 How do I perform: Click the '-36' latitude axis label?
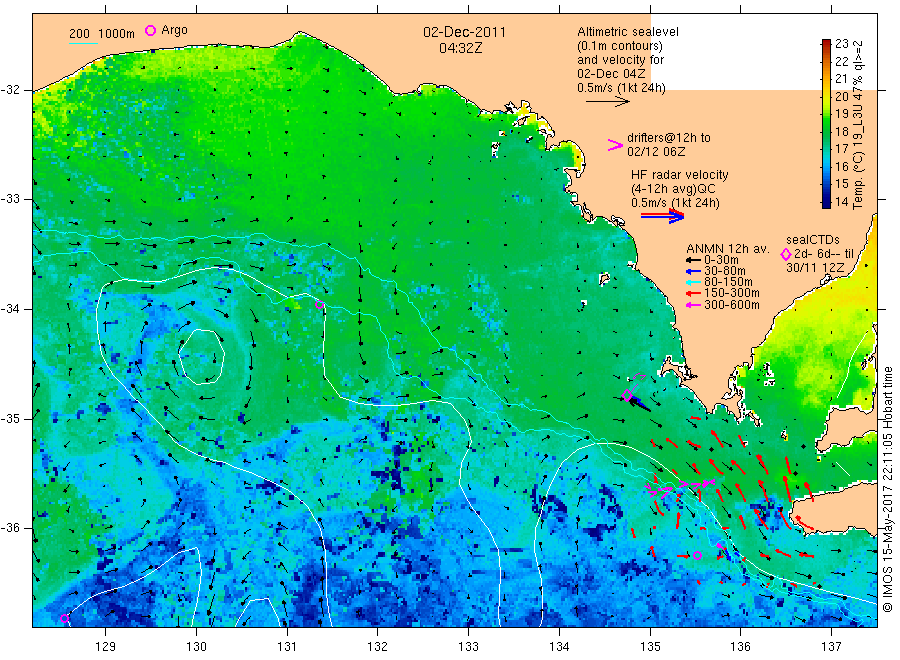coord(10,528)
